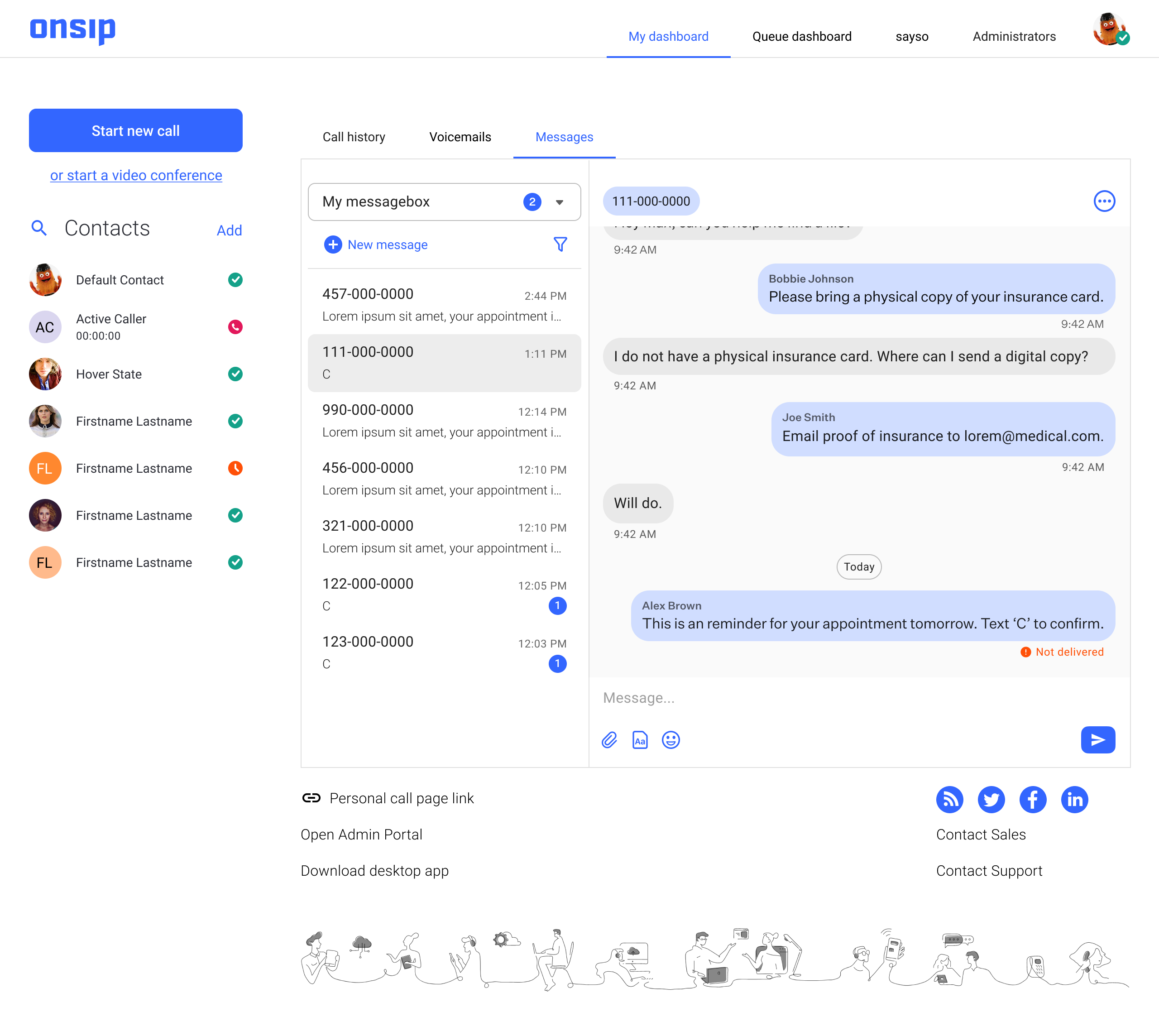Search within Contacts
1159x1036 pixels.
click(39, 228)
